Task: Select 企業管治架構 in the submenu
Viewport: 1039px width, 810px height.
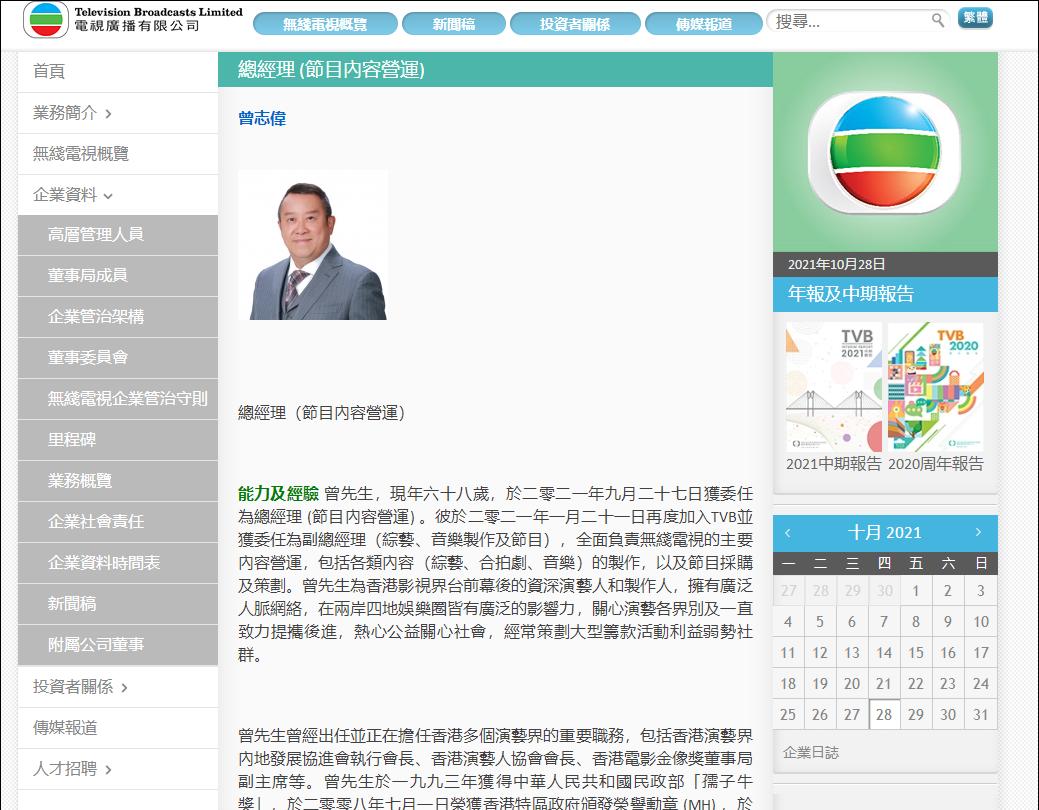Action: (118, 317)
